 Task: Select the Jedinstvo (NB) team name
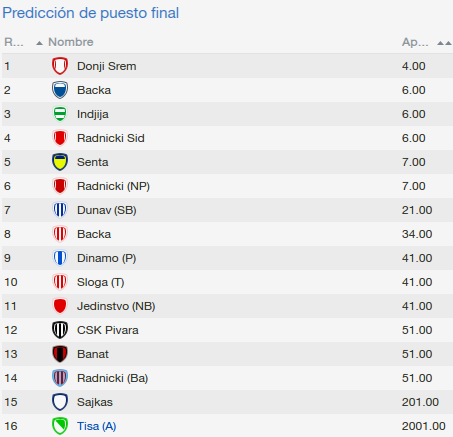tap(116, 306)
